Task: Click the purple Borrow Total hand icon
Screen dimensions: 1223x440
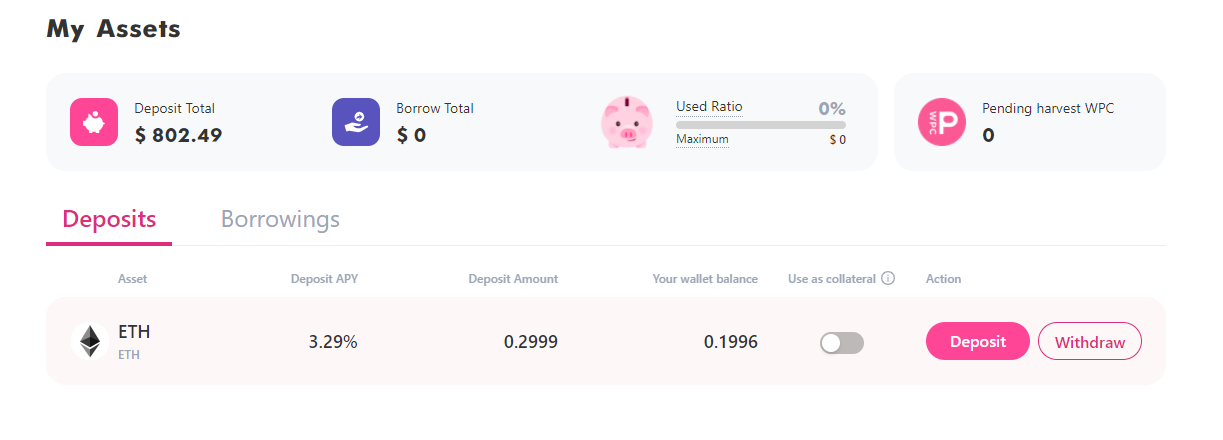Action: click(356, 122)
